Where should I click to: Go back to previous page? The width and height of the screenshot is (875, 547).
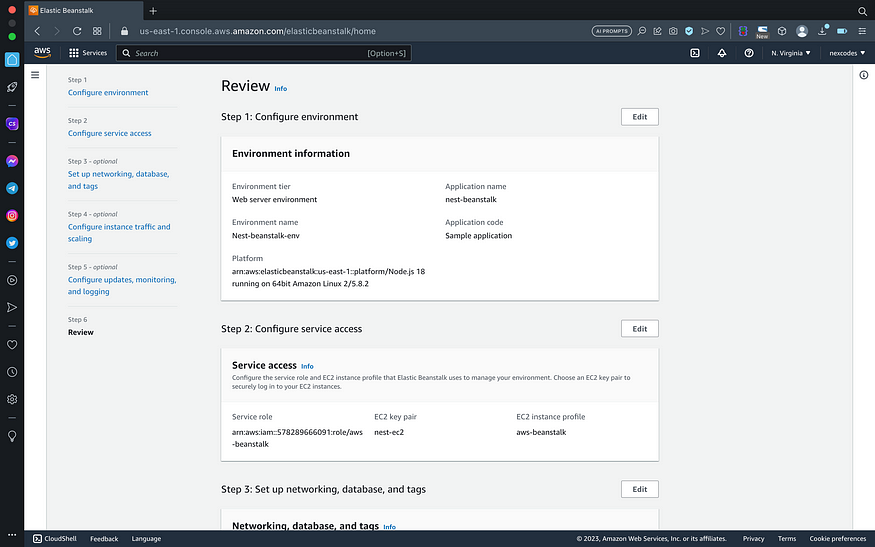[x=37, y=31]
